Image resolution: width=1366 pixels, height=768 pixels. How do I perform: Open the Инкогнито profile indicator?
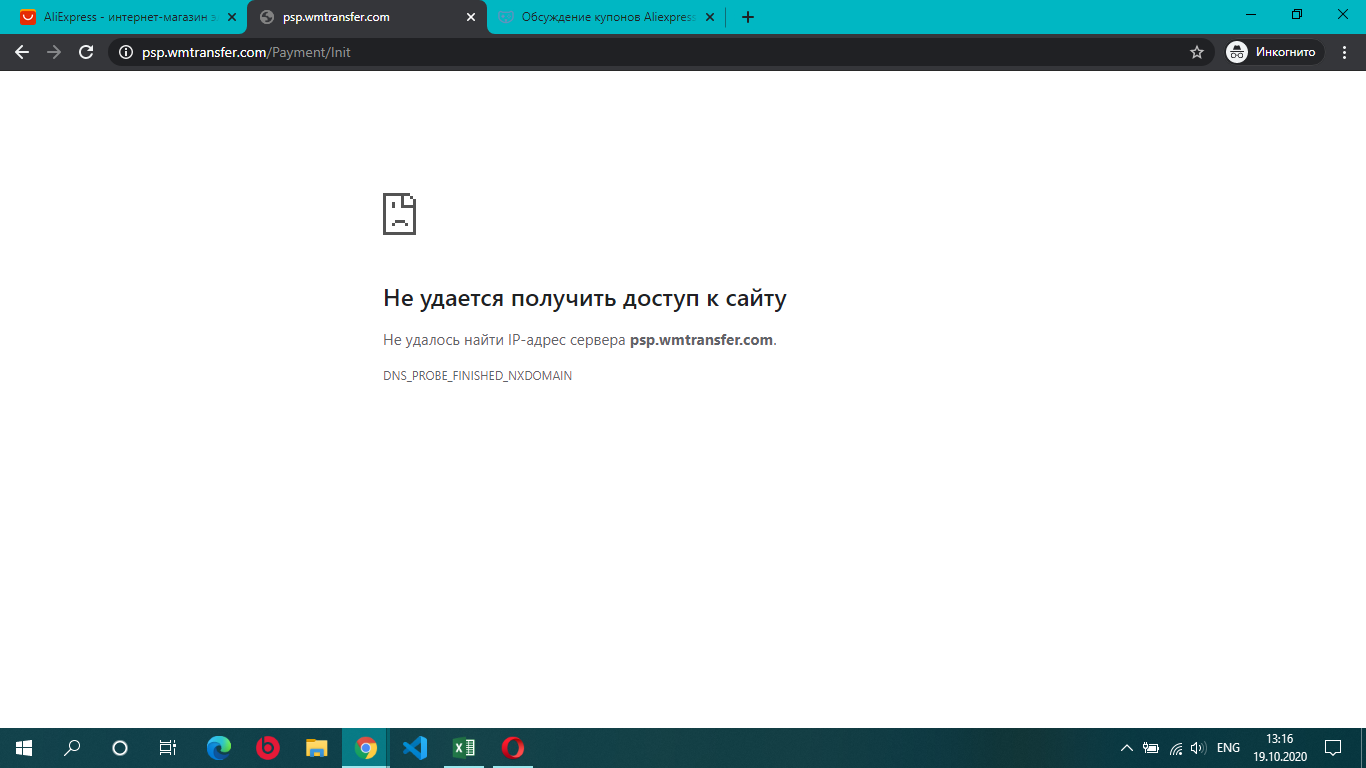point(1275,52)
